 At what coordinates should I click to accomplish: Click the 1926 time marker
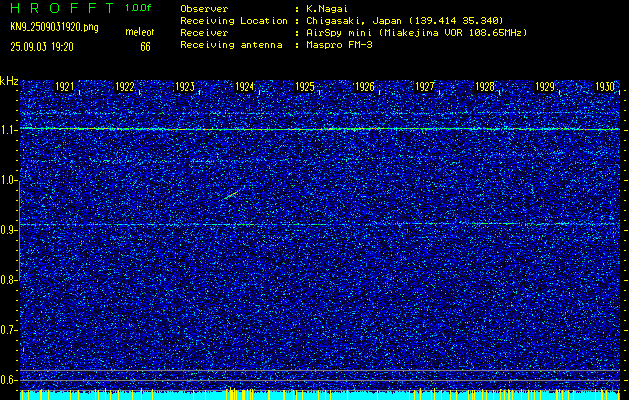(x=365, y=87)
